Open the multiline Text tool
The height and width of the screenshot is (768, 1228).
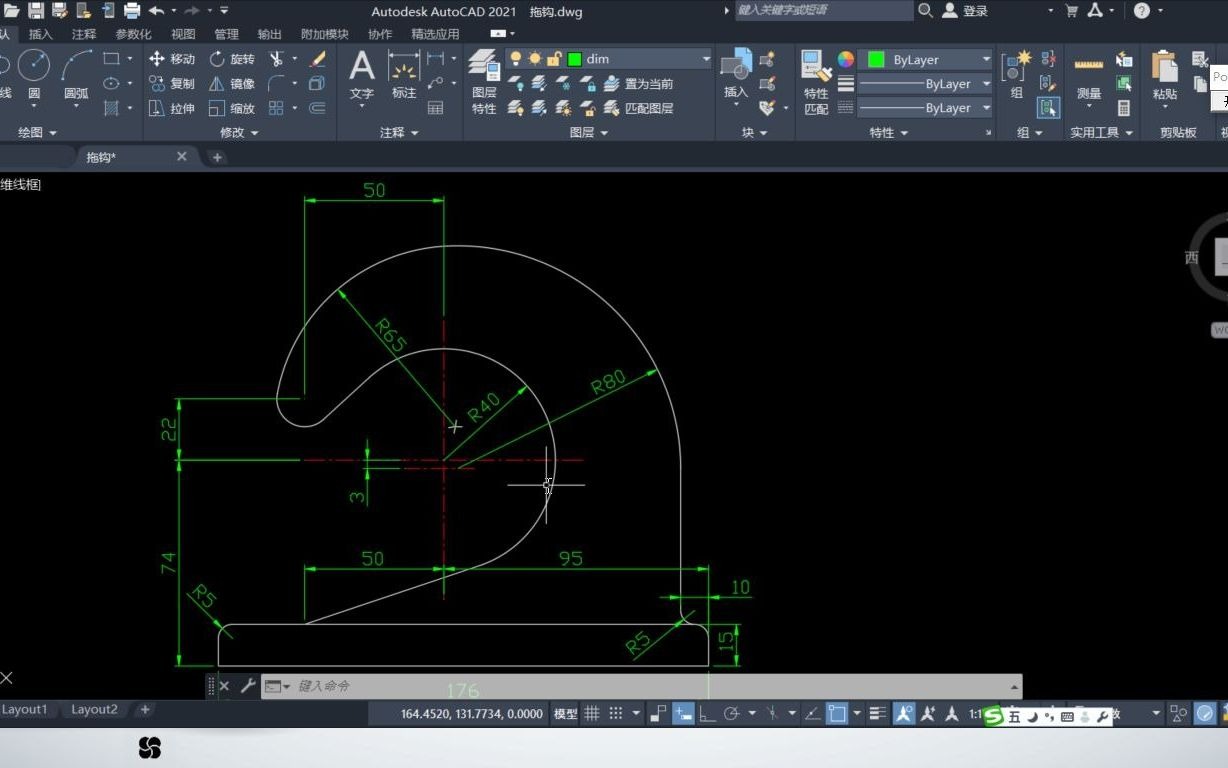361,70
